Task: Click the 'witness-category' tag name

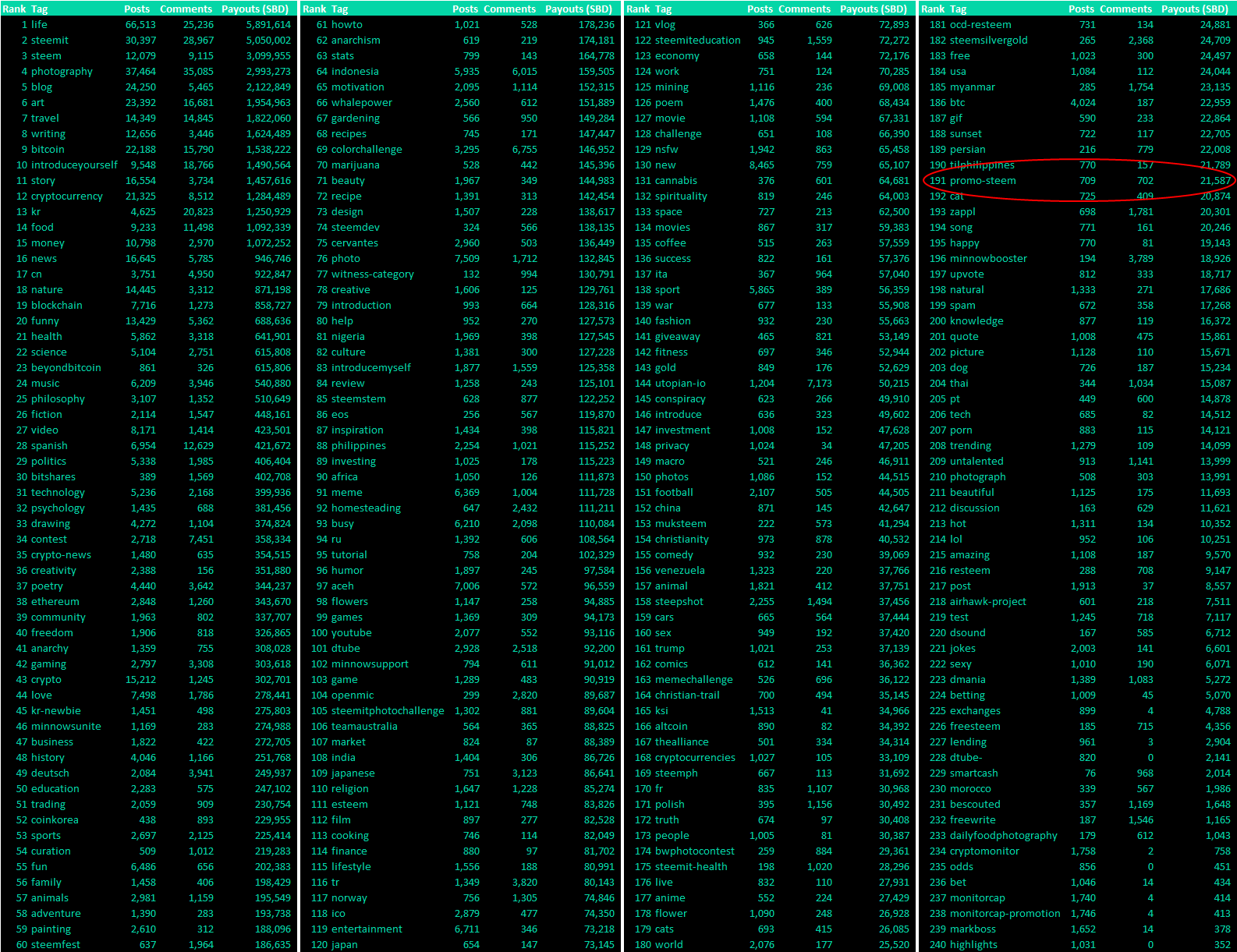Action: pyautogui.click(x=373, y=274)
